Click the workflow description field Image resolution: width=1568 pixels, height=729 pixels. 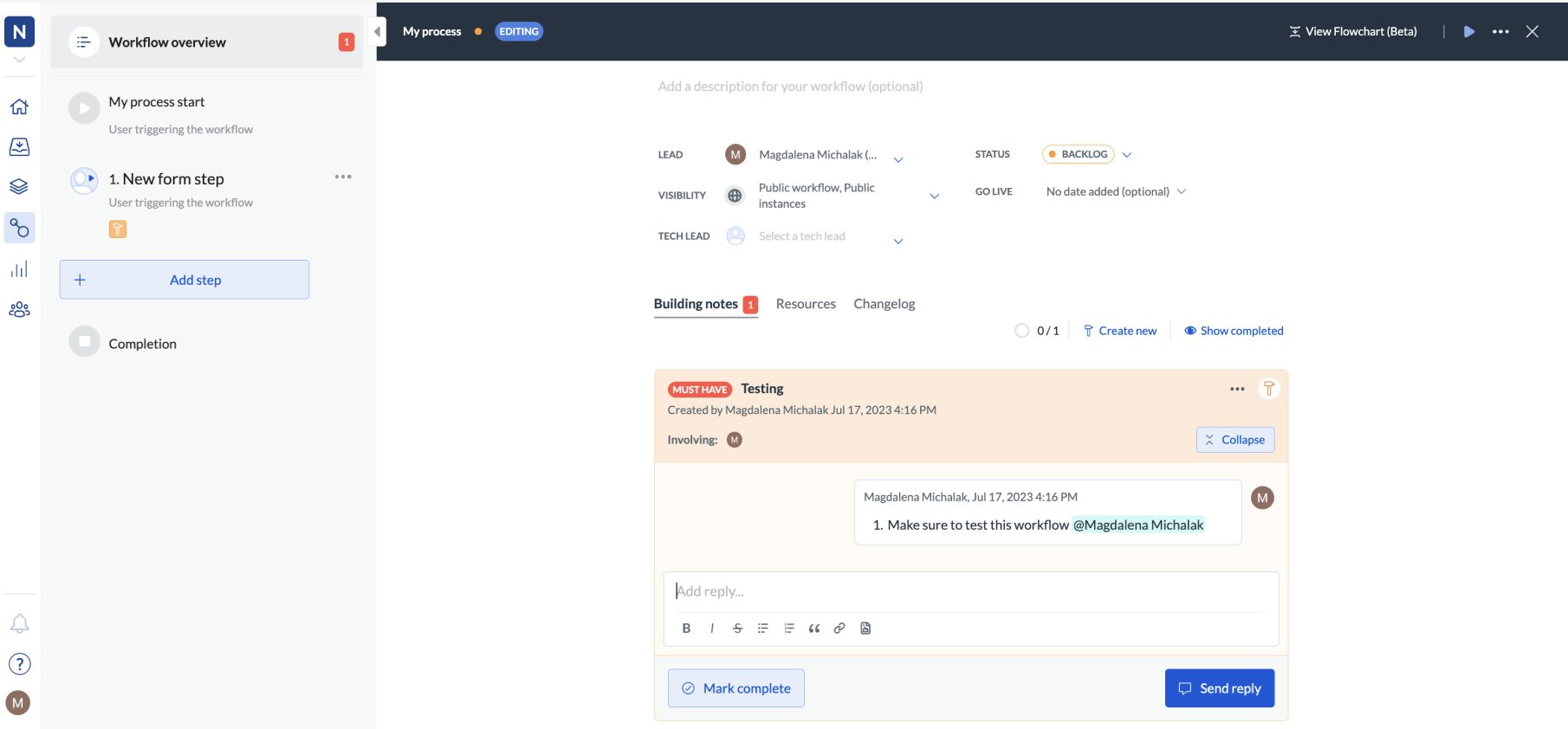[790, 87]
